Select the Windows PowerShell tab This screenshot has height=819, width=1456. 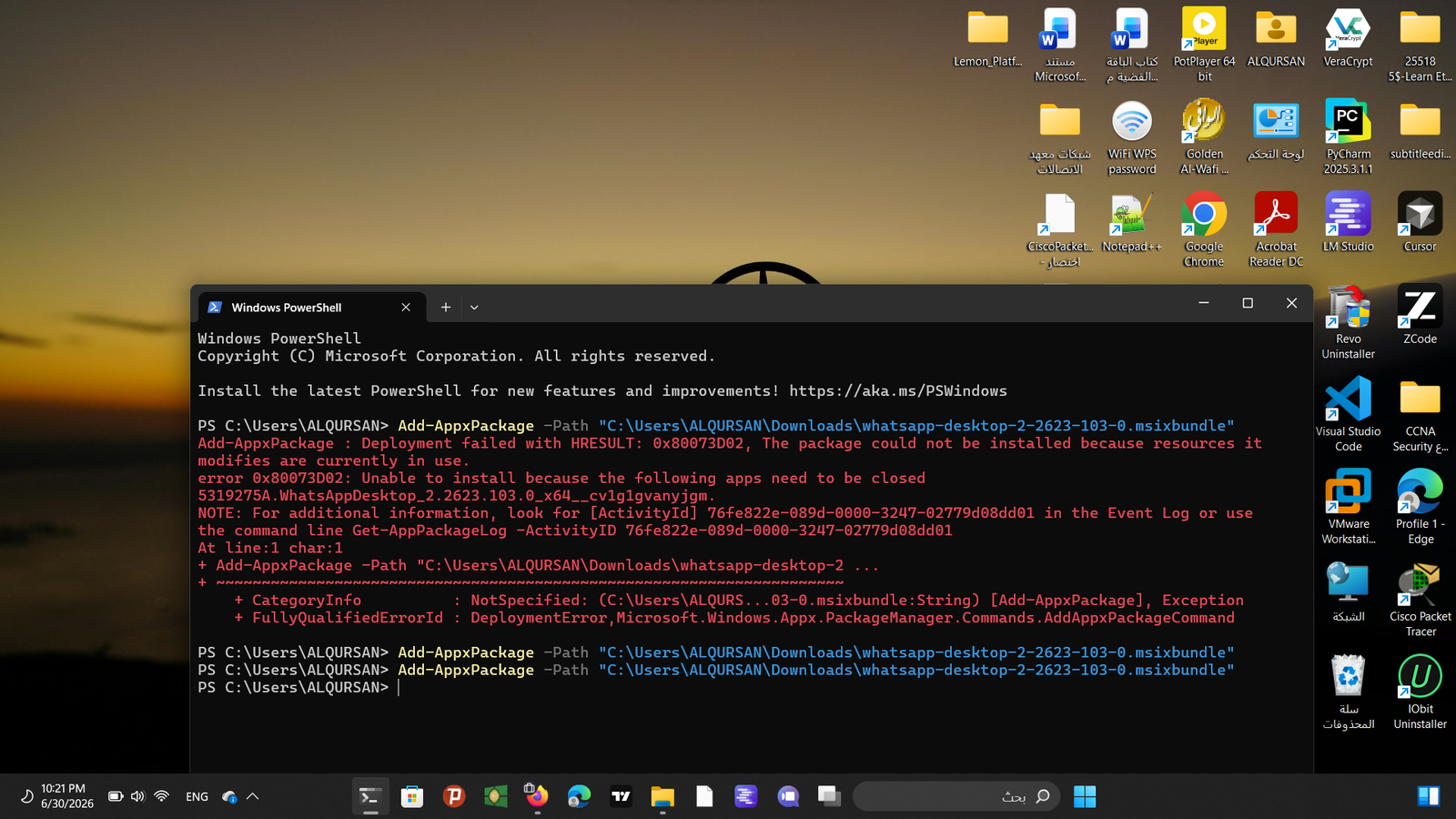(x=309, y=308)
